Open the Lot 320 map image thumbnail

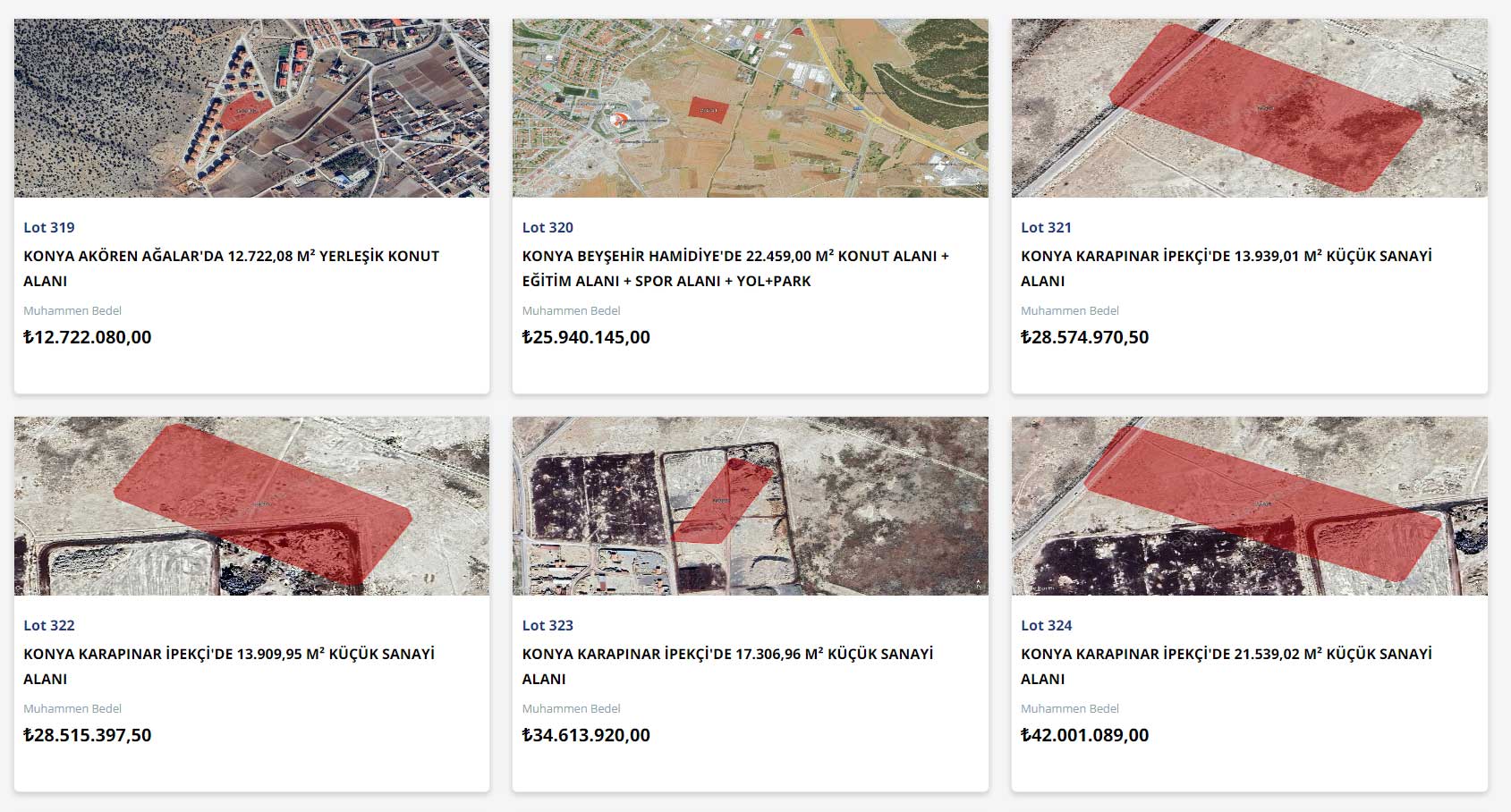[x=750, y=108]
